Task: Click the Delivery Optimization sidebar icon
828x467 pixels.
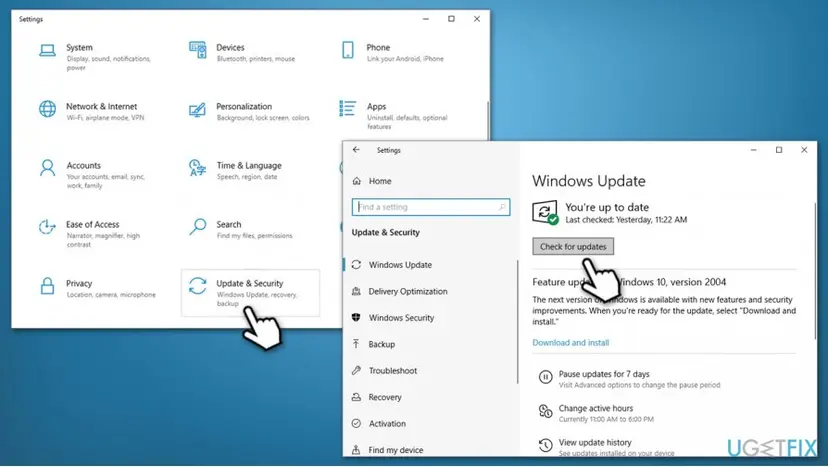Action: [356, 291]
